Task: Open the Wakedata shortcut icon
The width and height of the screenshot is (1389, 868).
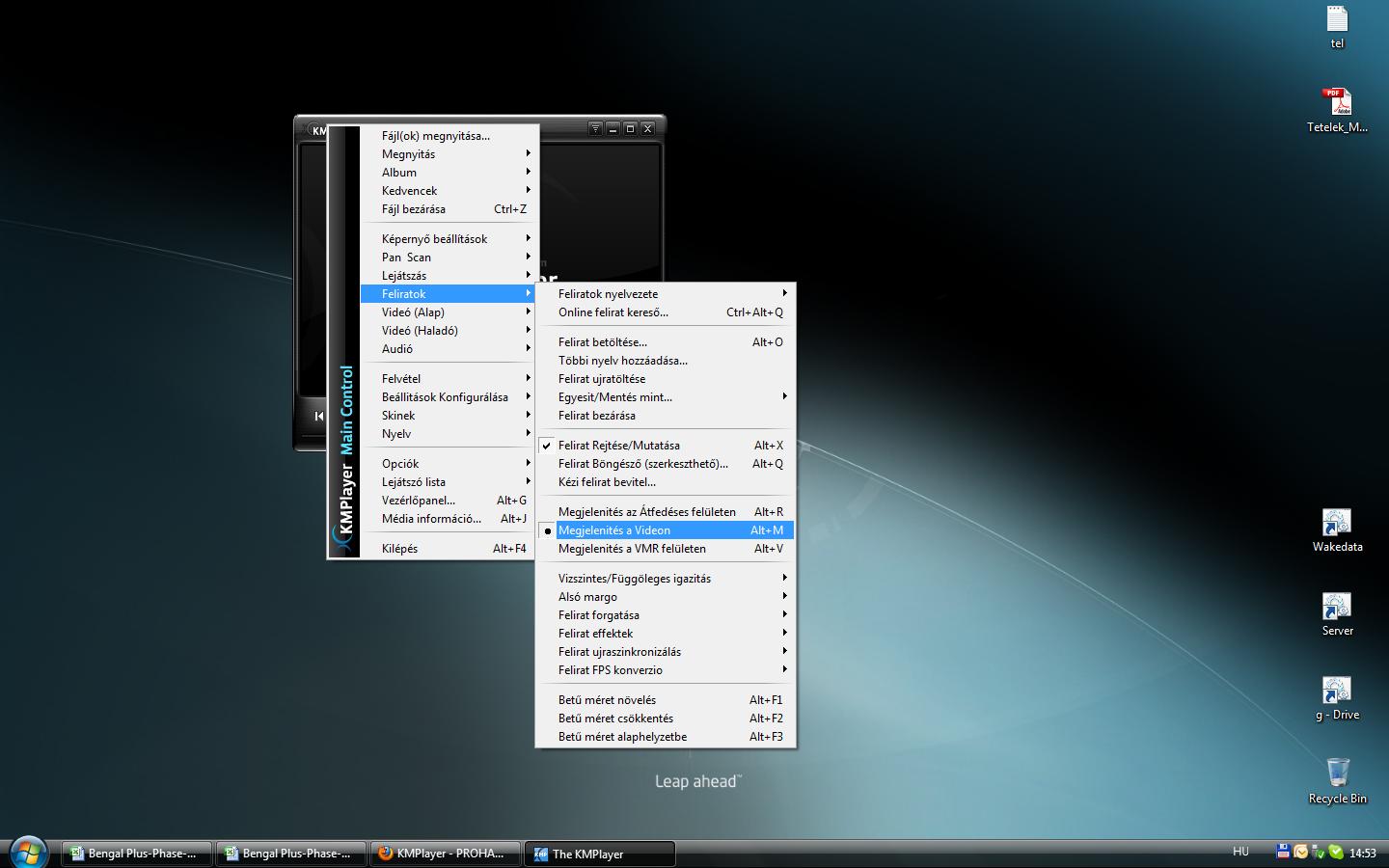Action: tap(1337, 530)
